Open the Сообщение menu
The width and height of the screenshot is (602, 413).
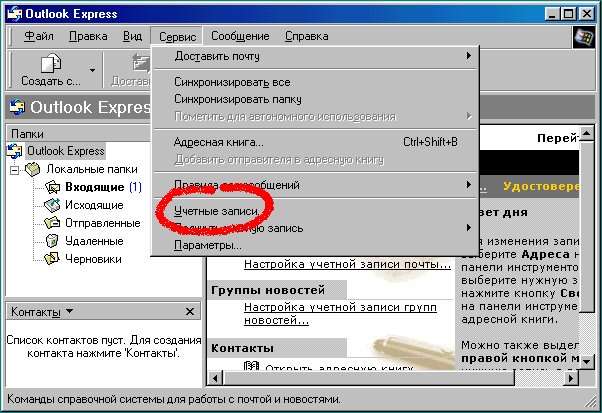(240, 36)
